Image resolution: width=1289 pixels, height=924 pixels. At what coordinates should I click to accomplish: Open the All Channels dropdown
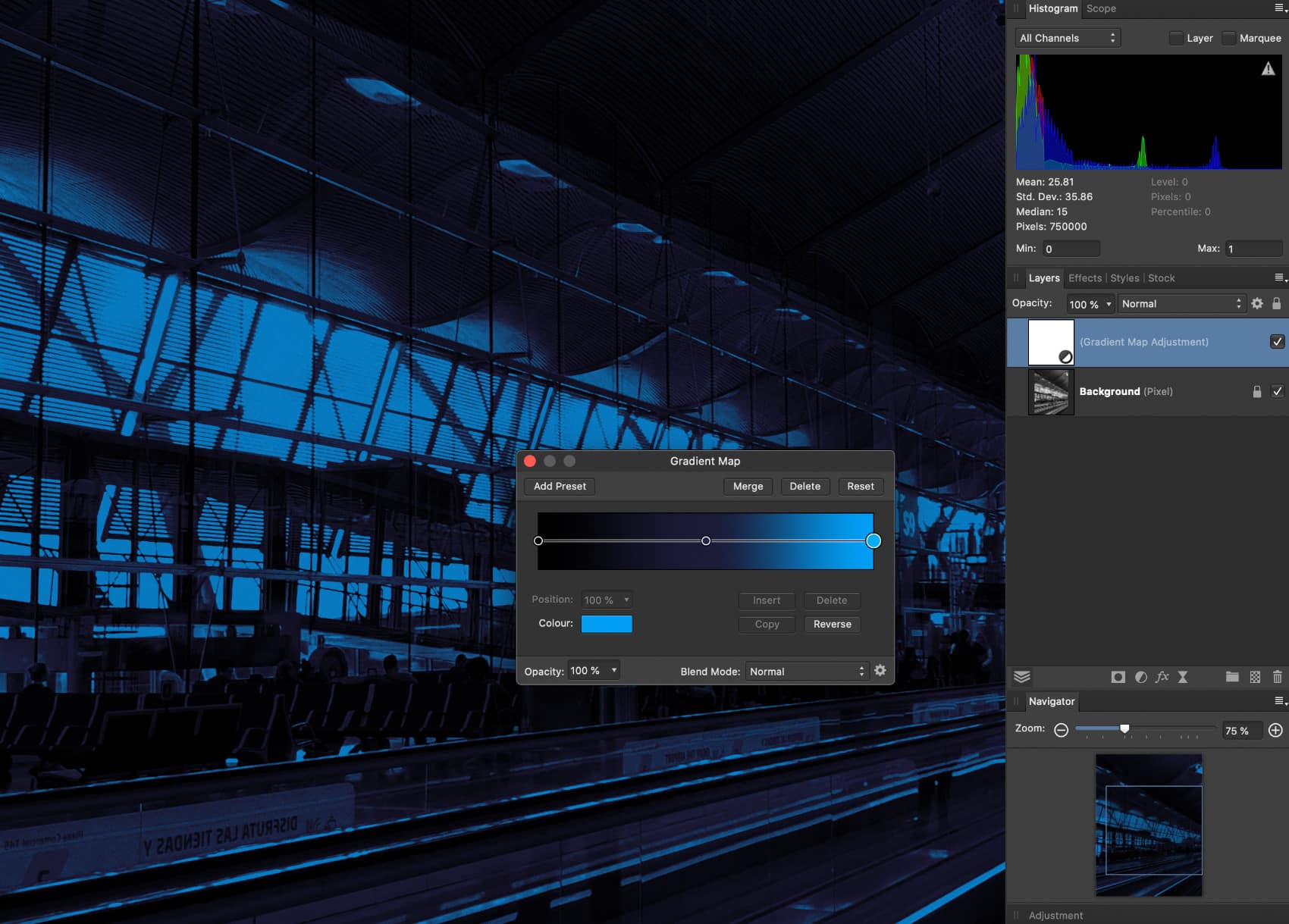pos(1067,37)
